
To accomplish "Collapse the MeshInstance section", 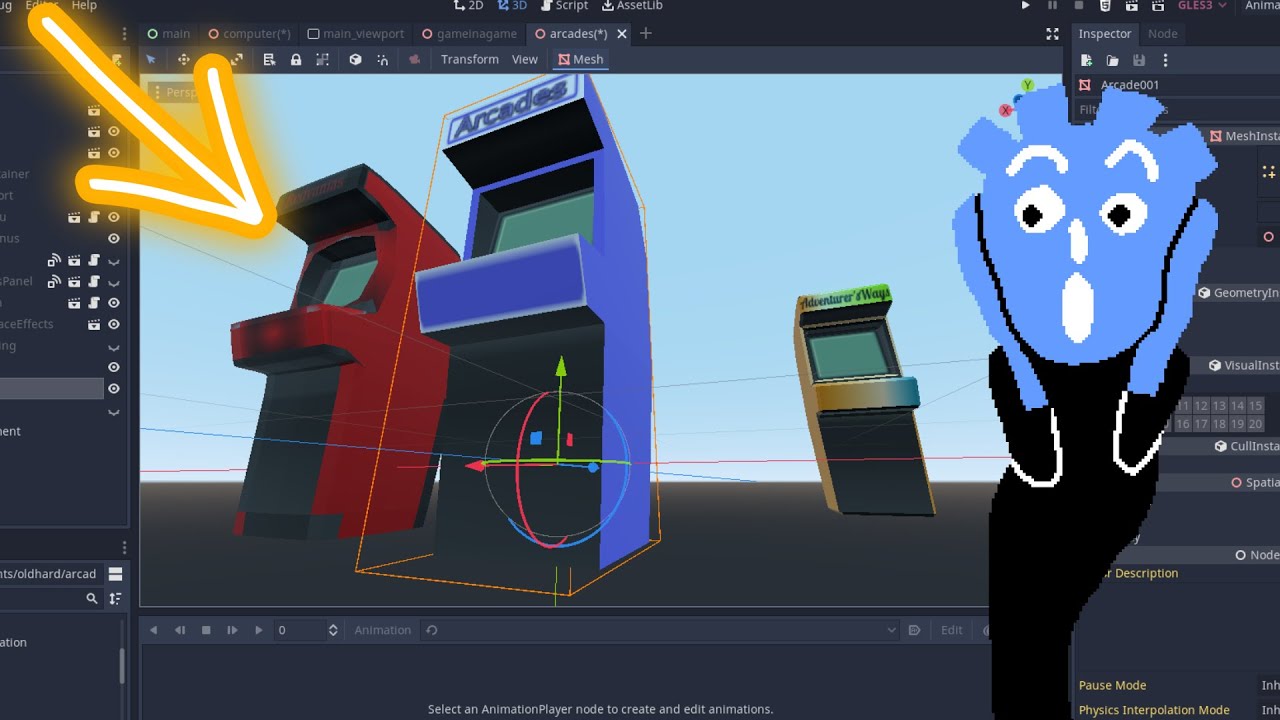I will coord(1244,136).
